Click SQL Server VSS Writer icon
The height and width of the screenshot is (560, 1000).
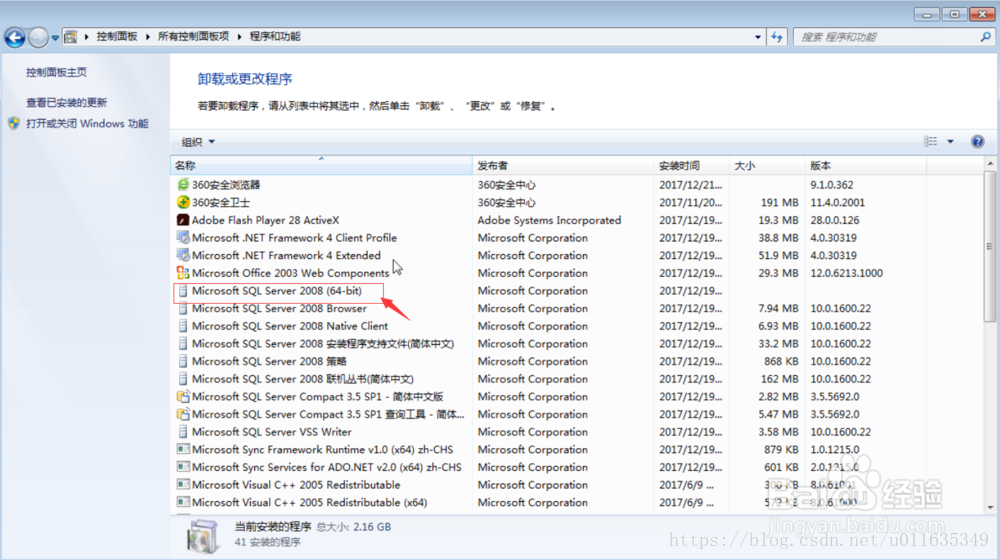point(183,432)
